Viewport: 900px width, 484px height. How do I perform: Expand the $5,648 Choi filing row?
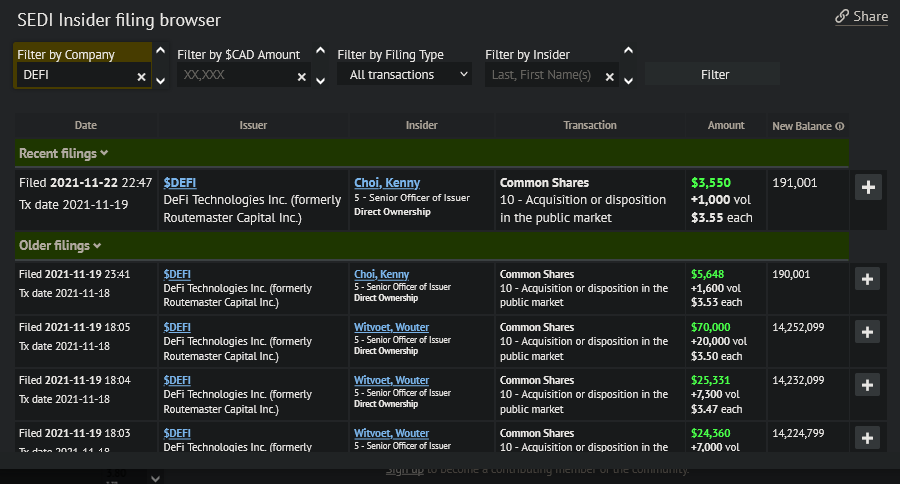pyautogui.click(x=867, y=279)
